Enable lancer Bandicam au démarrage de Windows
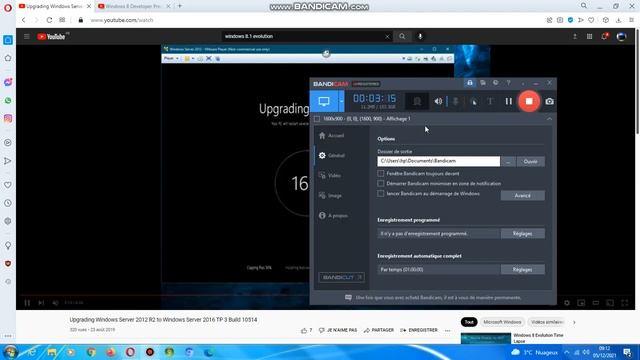 point(380,193)
